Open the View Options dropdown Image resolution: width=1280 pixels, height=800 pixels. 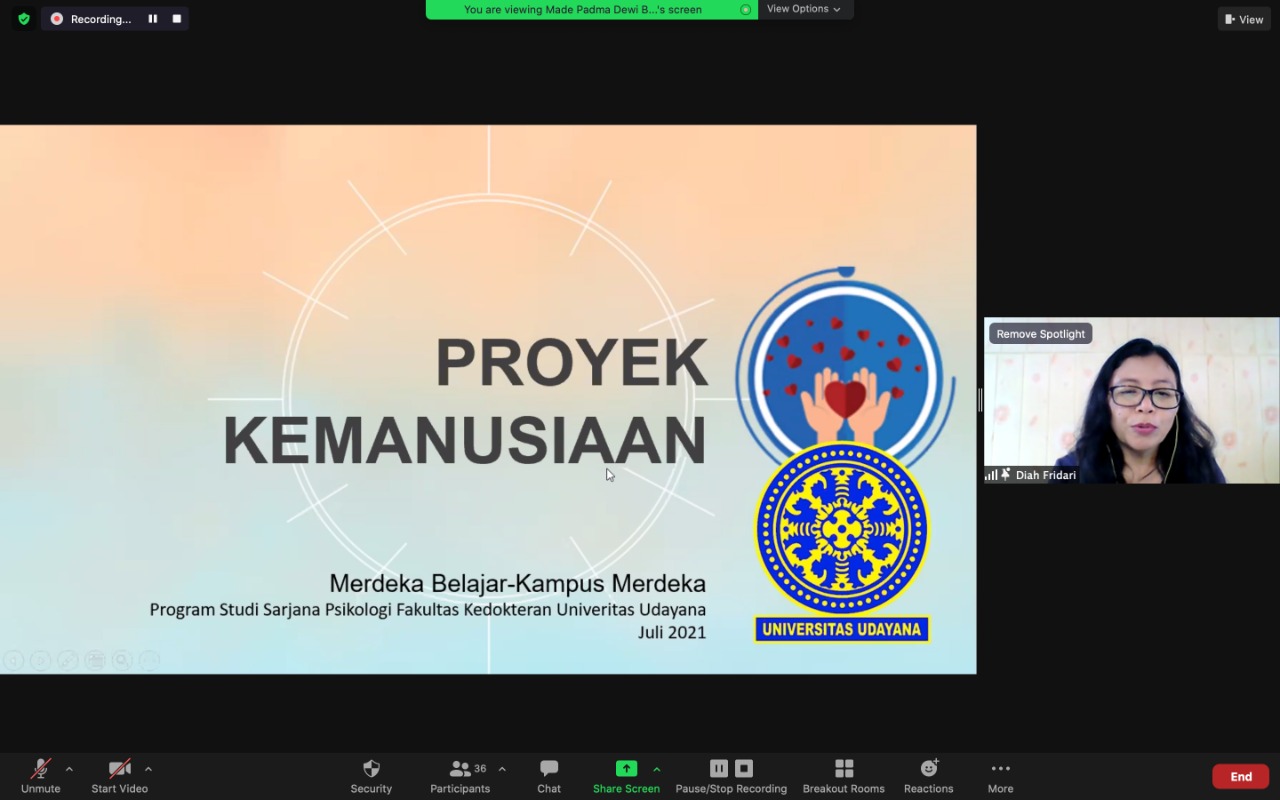point(804,9)
